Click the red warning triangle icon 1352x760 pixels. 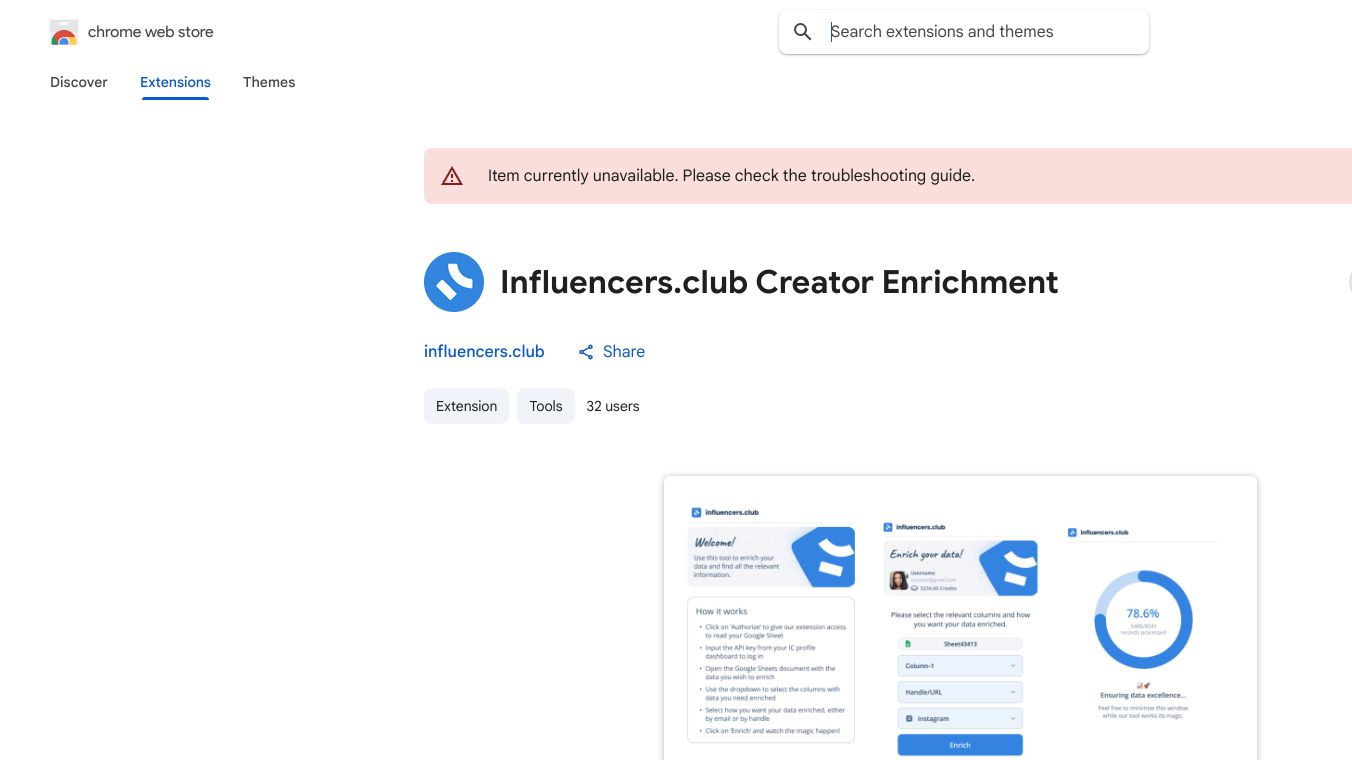pyautogui.click(x=452, y=177)
